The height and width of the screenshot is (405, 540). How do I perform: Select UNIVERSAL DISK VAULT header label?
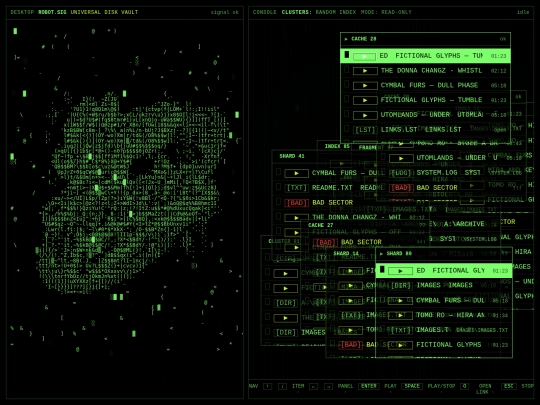coord(104,12)
